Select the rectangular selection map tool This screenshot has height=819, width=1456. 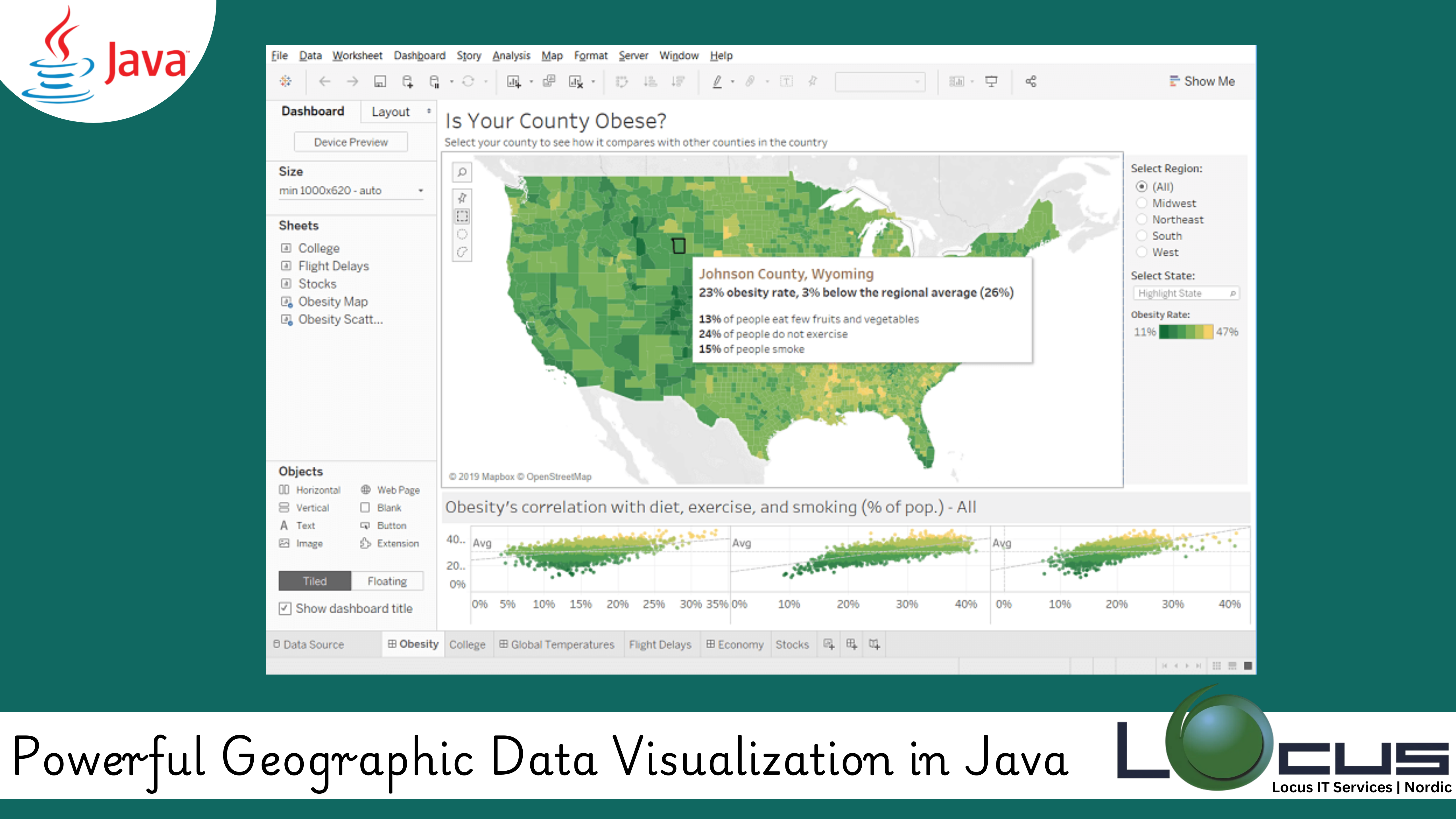point(462,216)
